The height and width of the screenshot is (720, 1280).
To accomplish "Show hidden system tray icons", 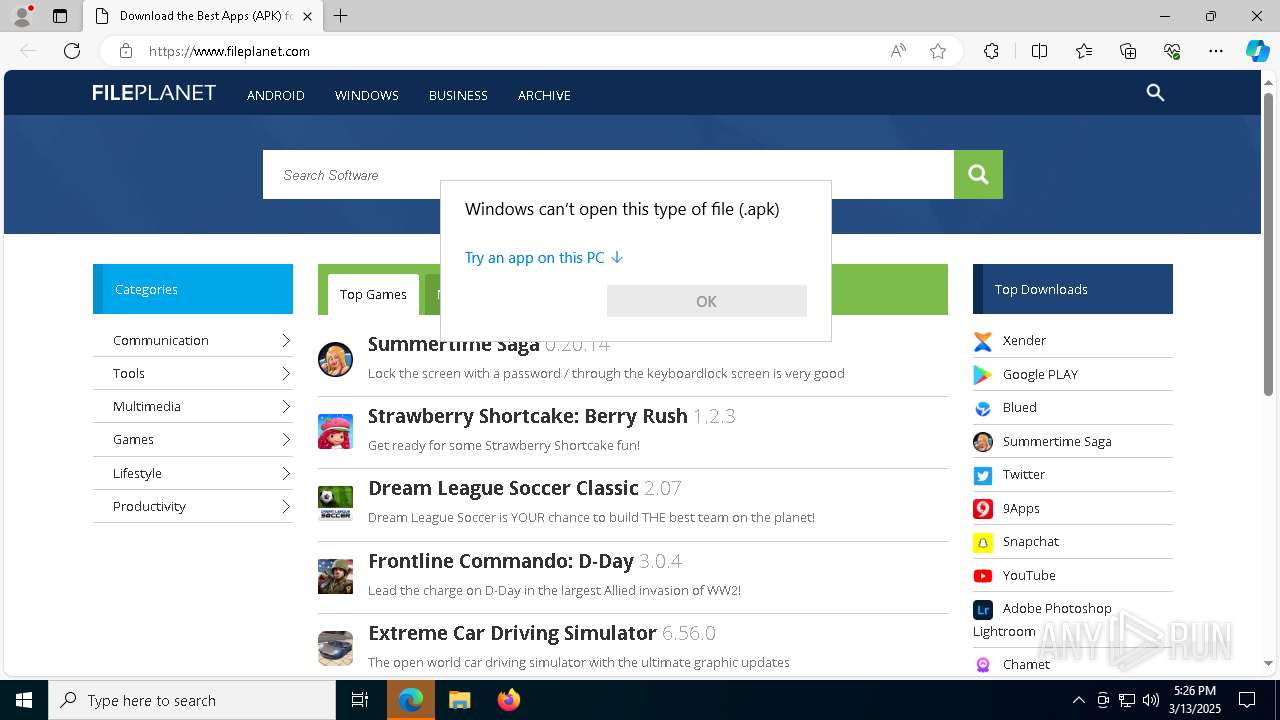I will point(1078,700).
